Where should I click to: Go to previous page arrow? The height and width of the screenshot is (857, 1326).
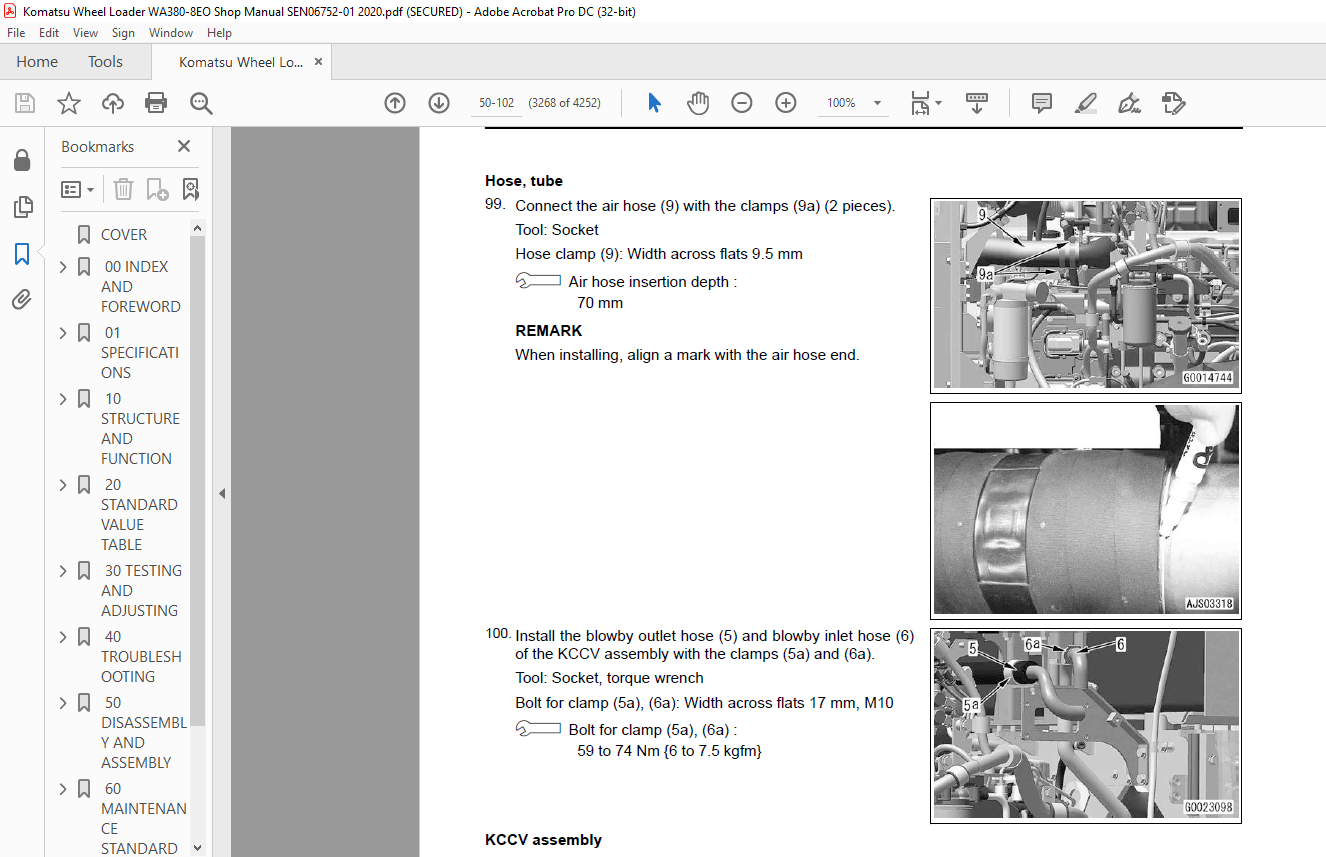coord(395,103)
